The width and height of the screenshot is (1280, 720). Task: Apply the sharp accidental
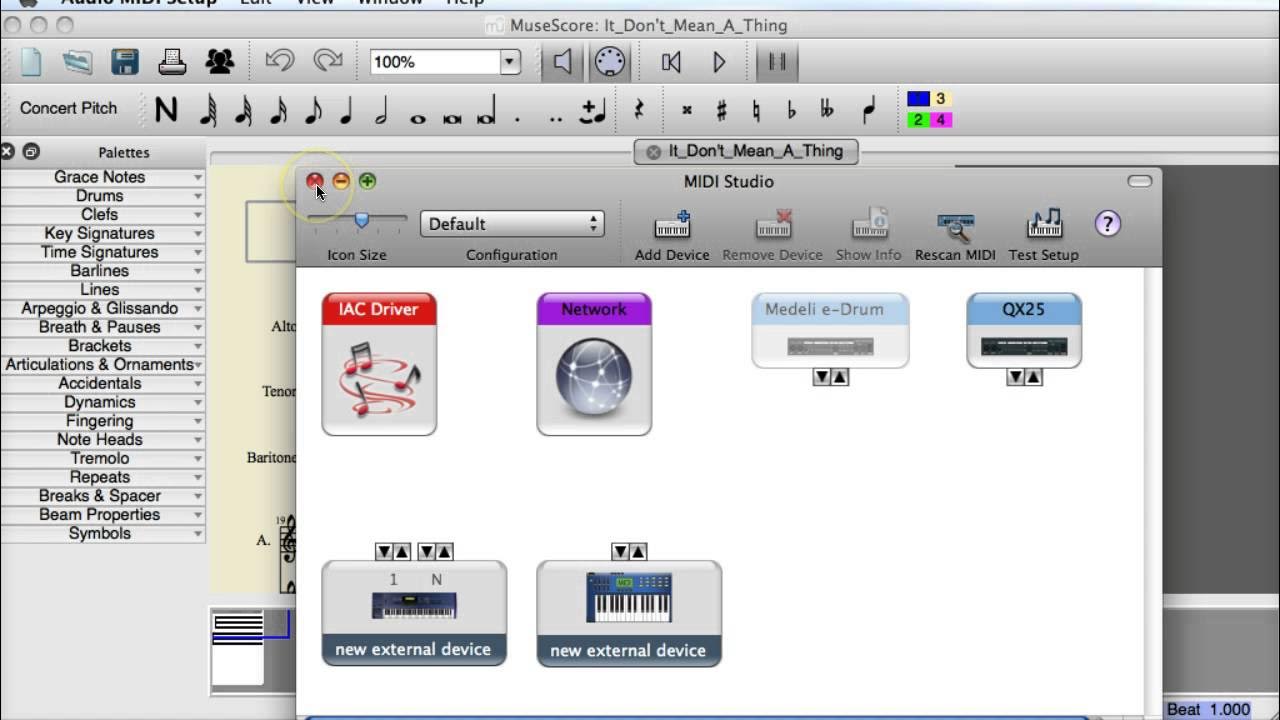pos(721,110)
